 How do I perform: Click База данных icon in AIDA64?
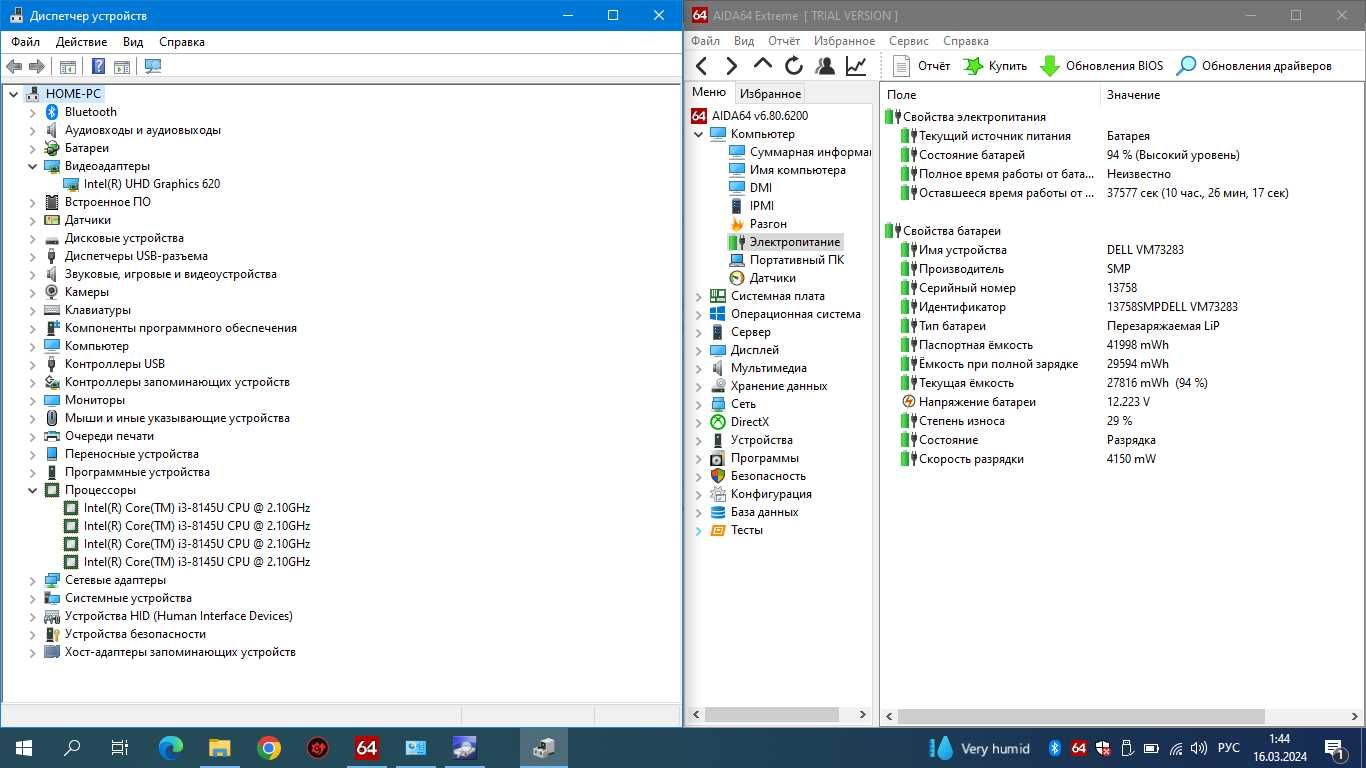click(x=717, y=512)
